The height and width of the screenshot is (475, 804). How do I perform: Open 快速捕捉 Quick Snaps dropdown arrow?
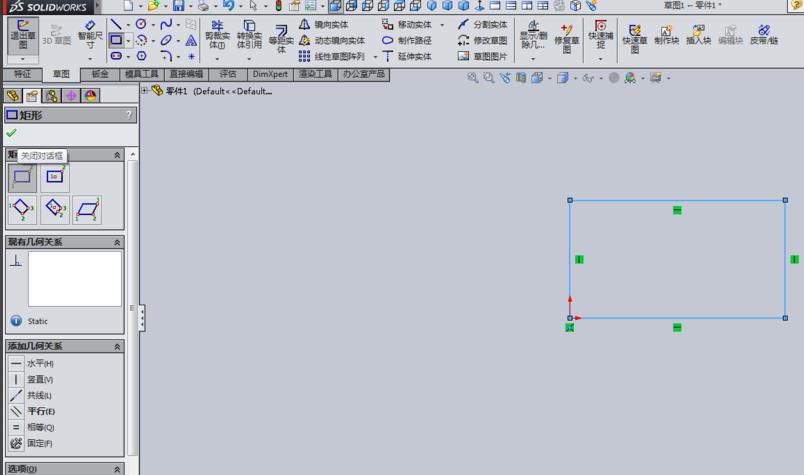click(x=600, y=59)
